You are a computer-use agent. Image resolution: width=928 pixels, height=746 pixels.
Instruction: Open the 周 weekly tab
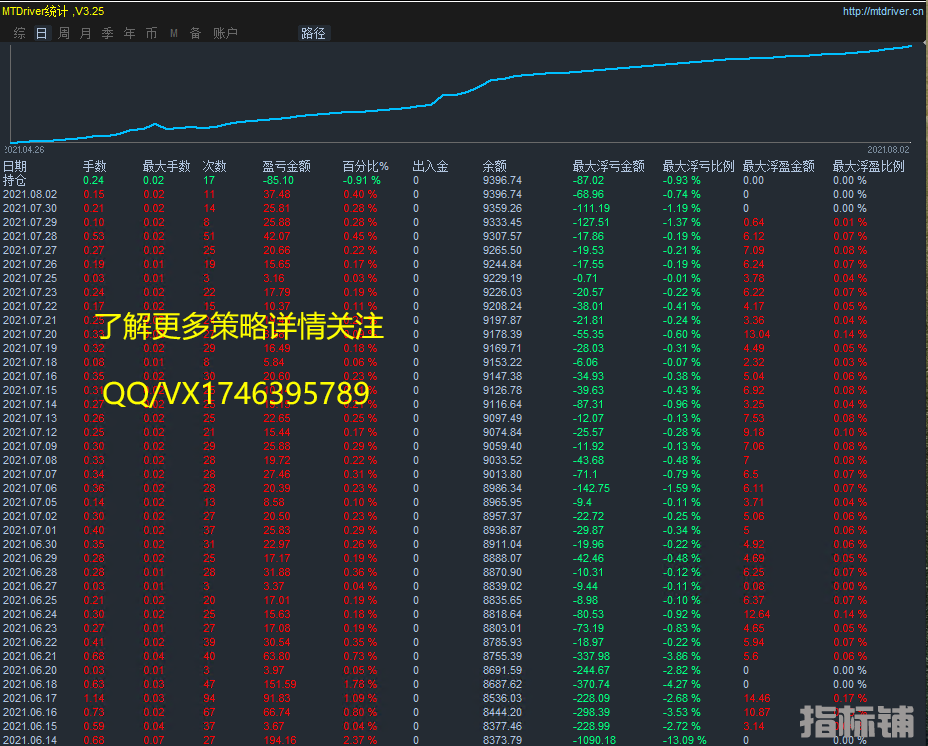[63, 33]
